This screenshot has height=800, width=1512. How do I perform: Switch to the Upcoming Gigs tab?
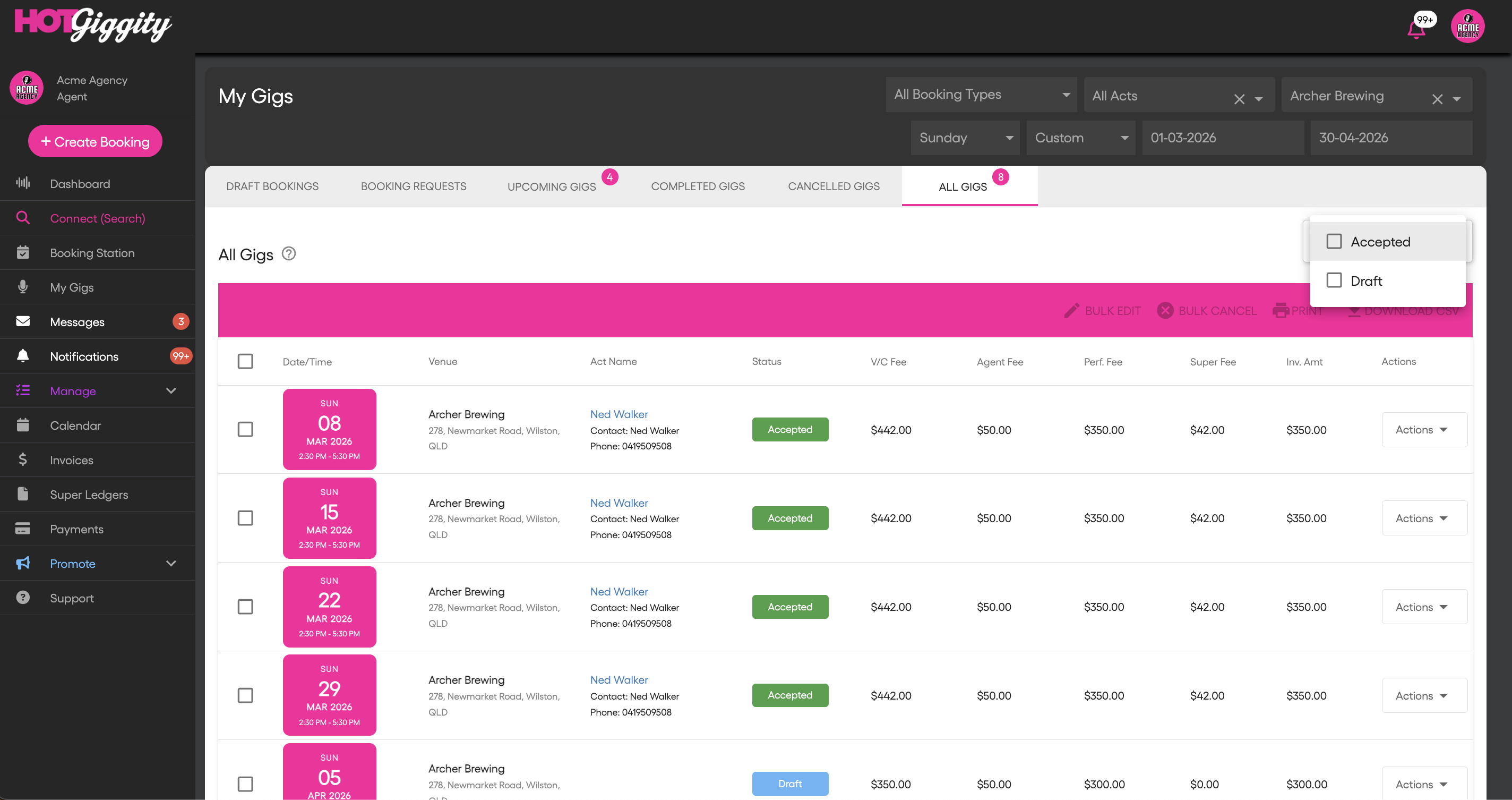tap(551, 186)
